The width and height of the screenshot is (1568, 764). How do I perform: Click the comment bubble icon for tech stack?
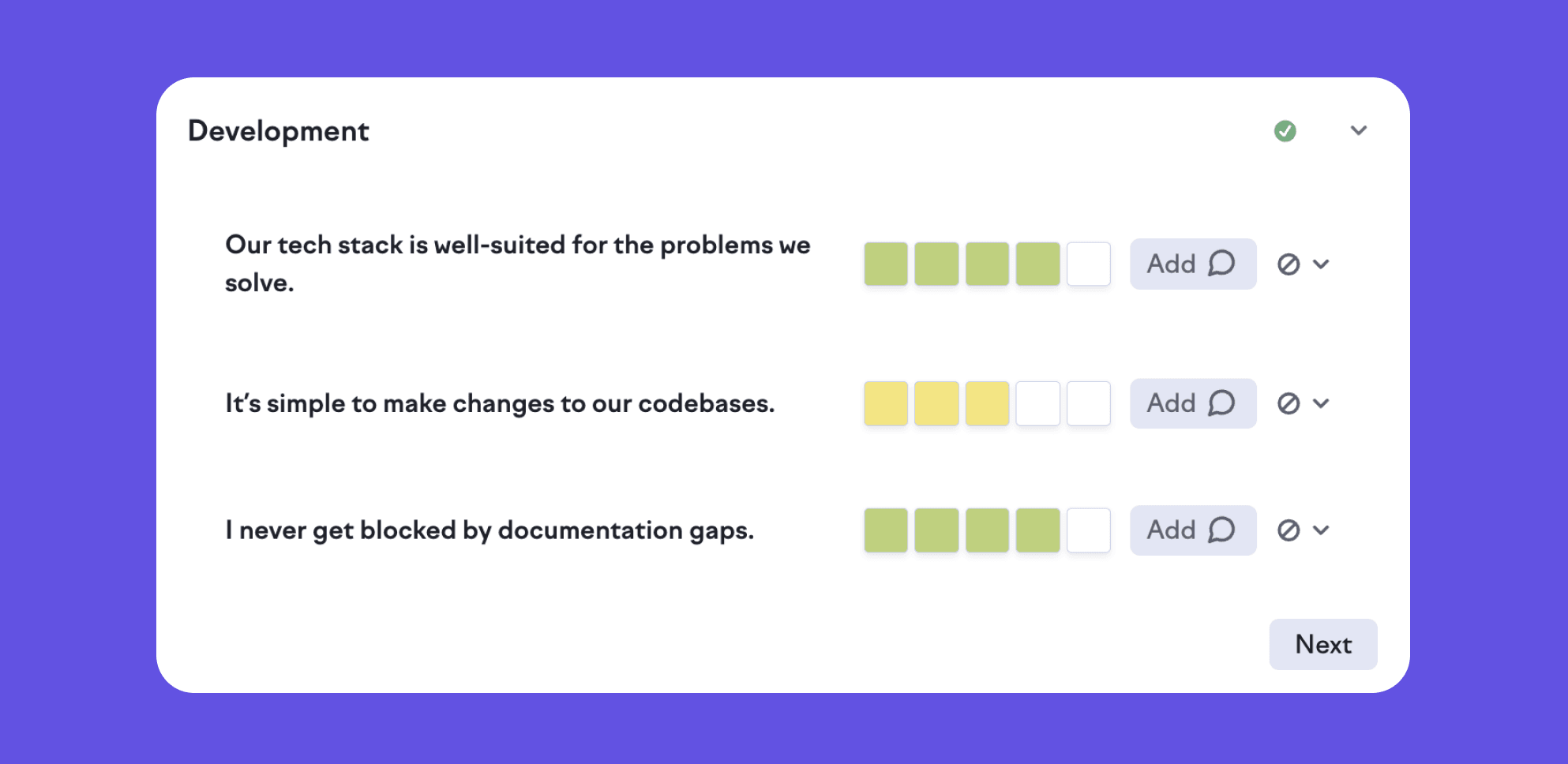coord(1221,264)
